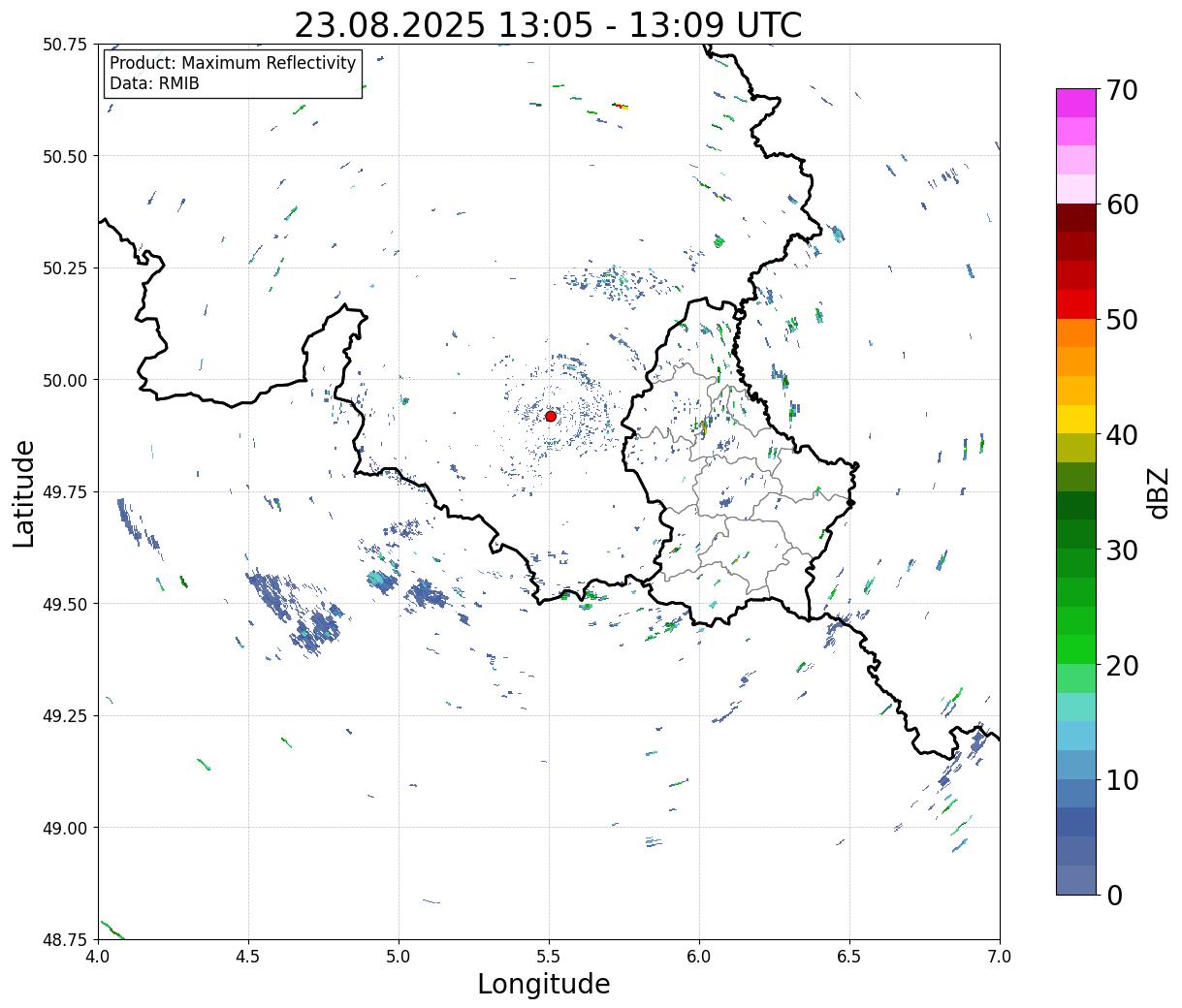
Task: Click the colorbar tick label 50
Action: coord(1122,320)
